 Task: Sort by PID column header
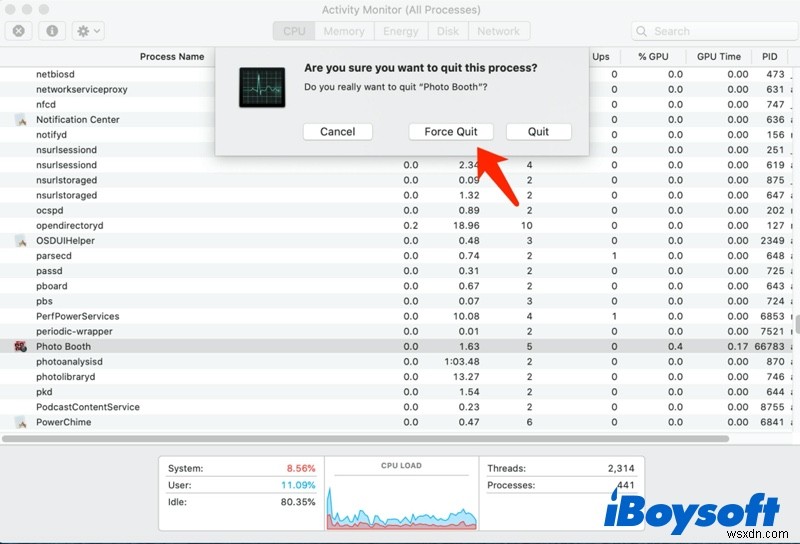click(769, 57)
